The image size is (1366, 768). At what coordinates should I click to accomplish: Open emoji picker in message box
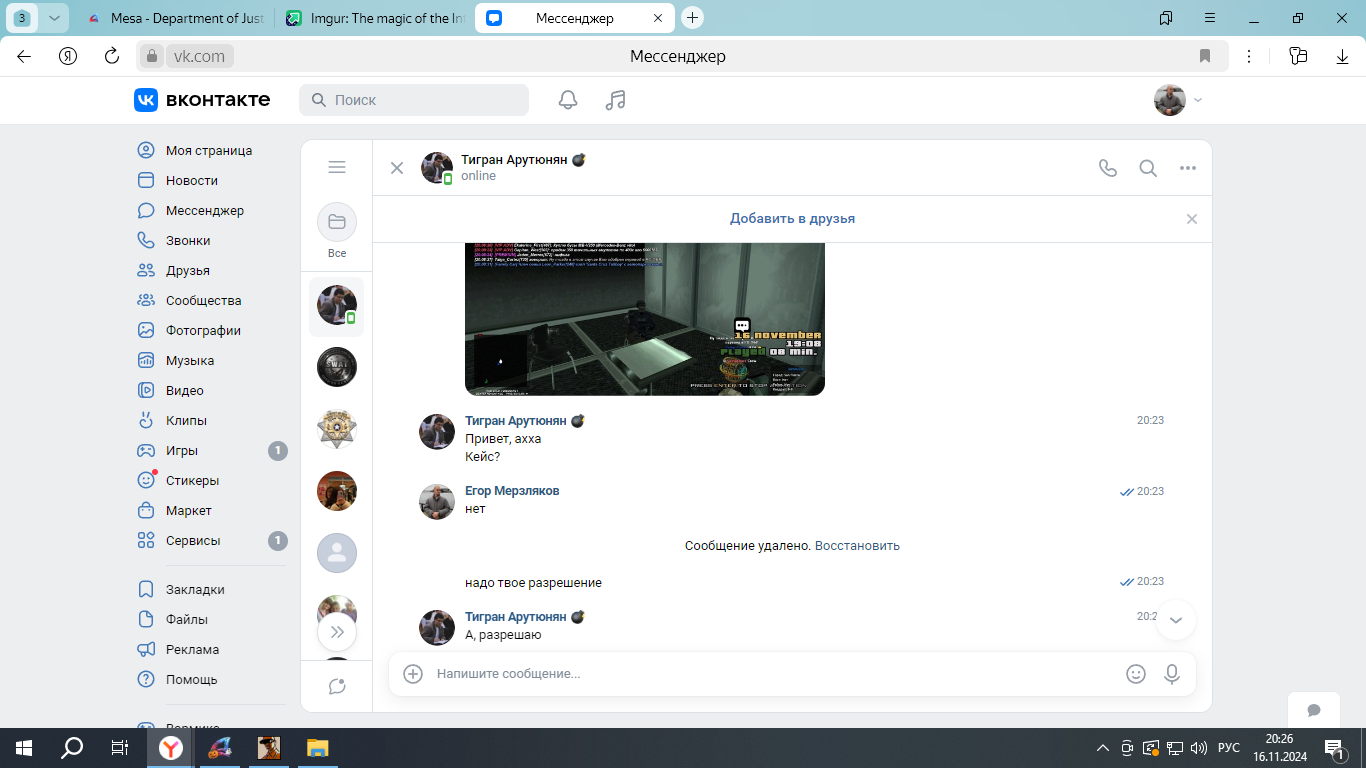pyautogui.click(x=1136, y=674)
